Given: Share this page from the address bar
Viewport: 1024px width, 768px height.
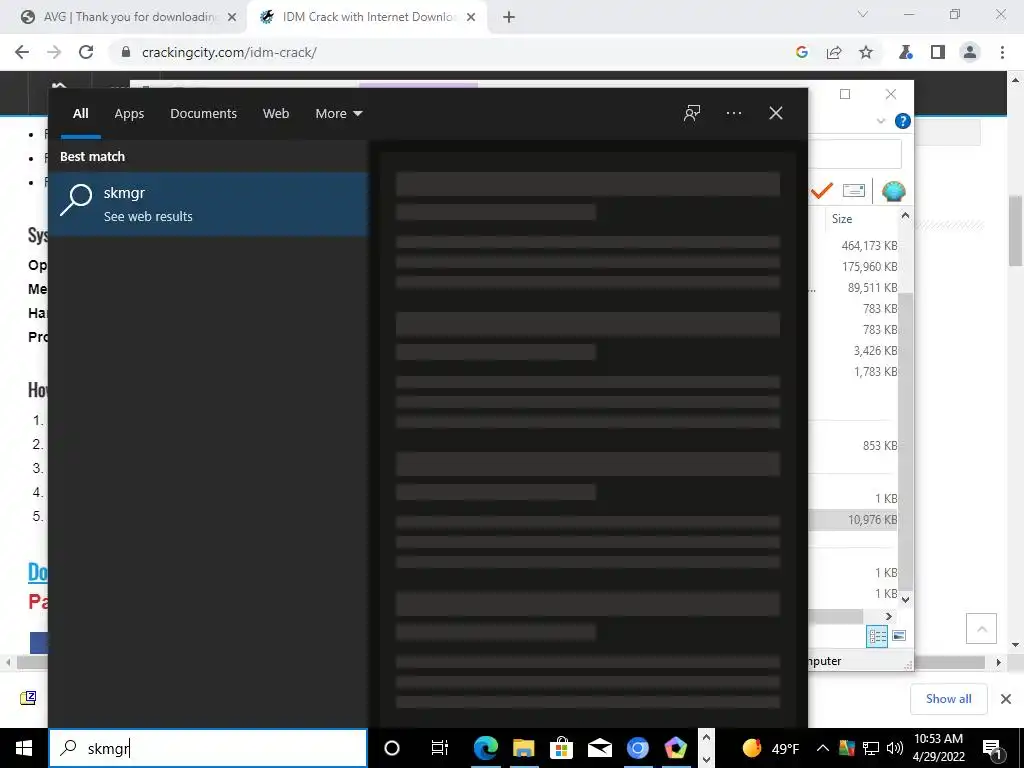Looking at the screenshot, I should pos(834,52).
